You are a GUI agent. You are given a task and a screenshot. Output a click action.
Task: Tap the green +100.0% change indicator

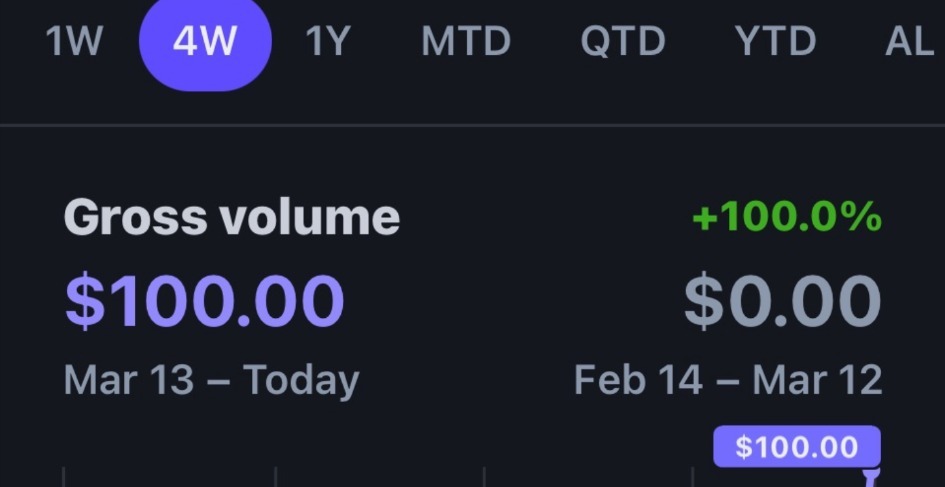(x=786, y=217)
